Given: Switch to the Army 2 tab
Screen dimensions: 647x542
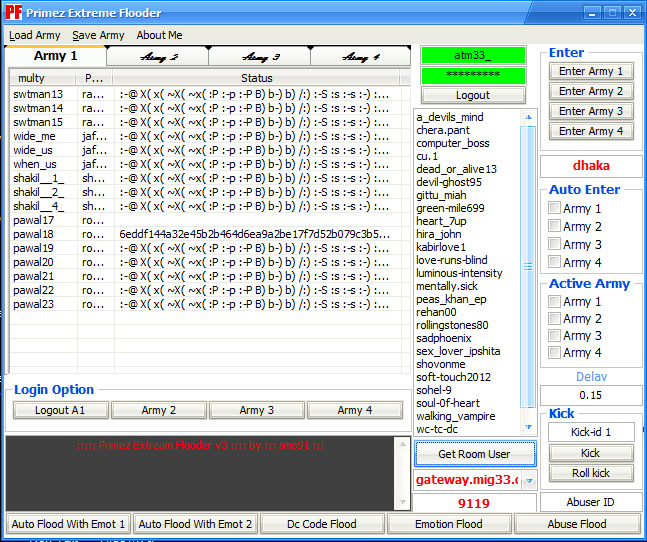Looking at the screenshot, I should [158, 57].
